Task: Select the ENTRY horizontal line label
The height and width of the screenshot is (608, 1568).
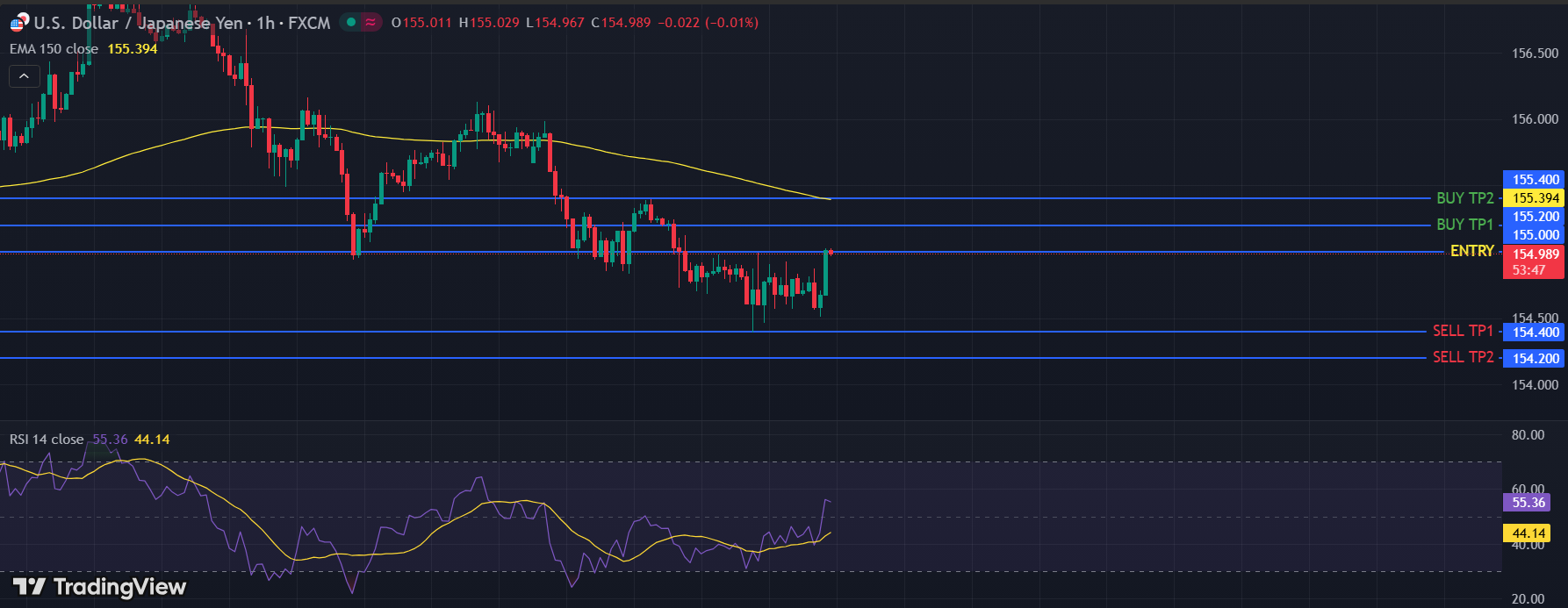Action: coord(1471,251)
